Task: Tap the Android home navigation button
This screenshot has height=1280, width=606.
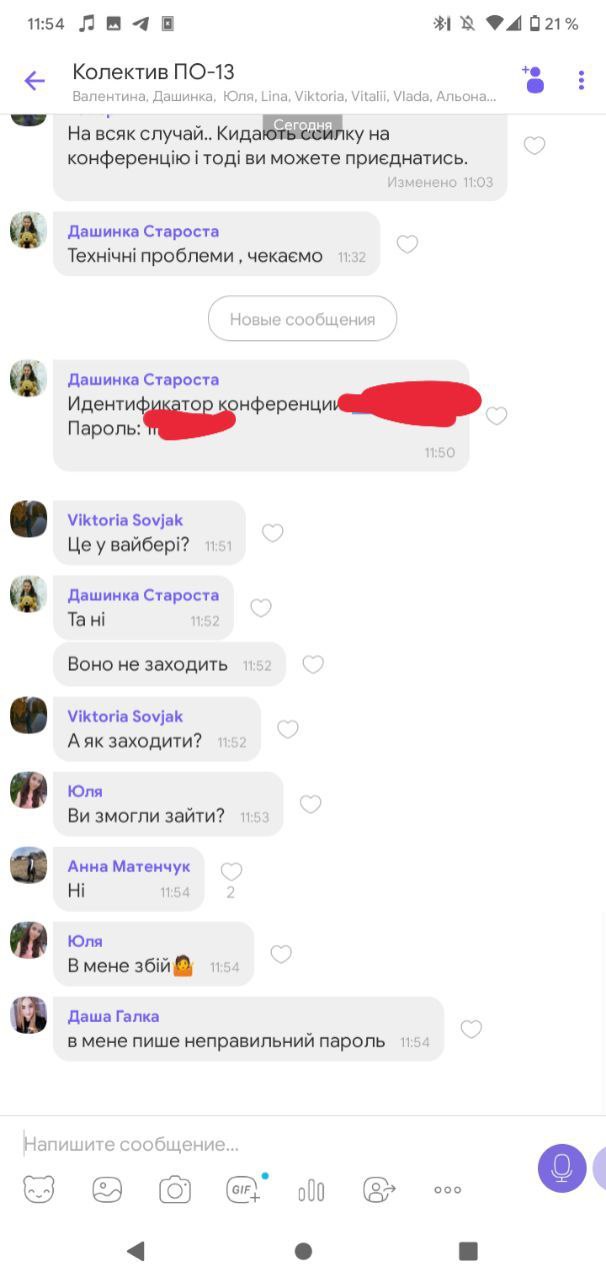Action: click(x=303, y=1251)
